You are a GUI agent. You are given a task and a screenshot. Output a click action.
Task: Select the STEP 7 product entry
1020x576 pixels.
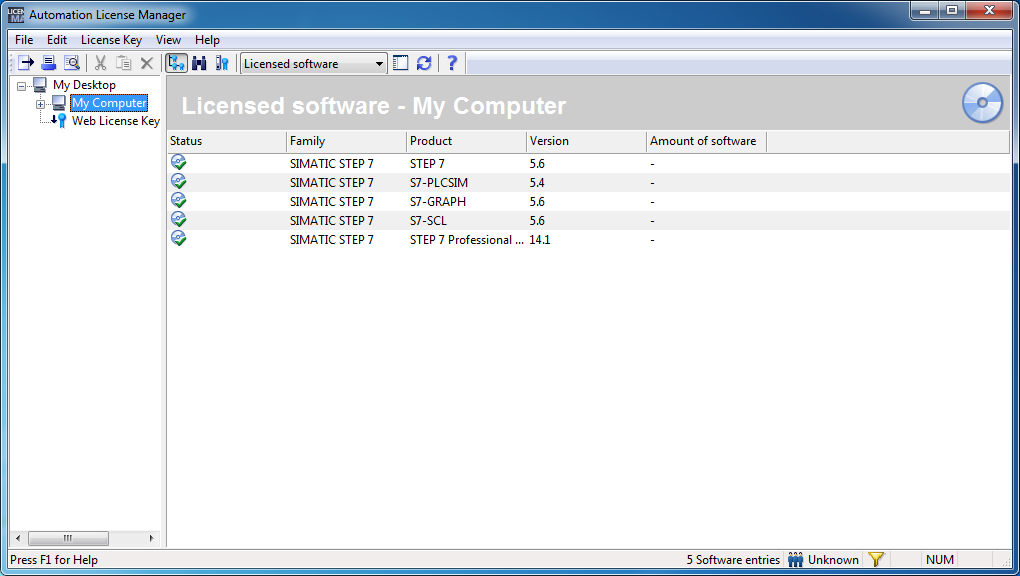[x=427, y=164]
